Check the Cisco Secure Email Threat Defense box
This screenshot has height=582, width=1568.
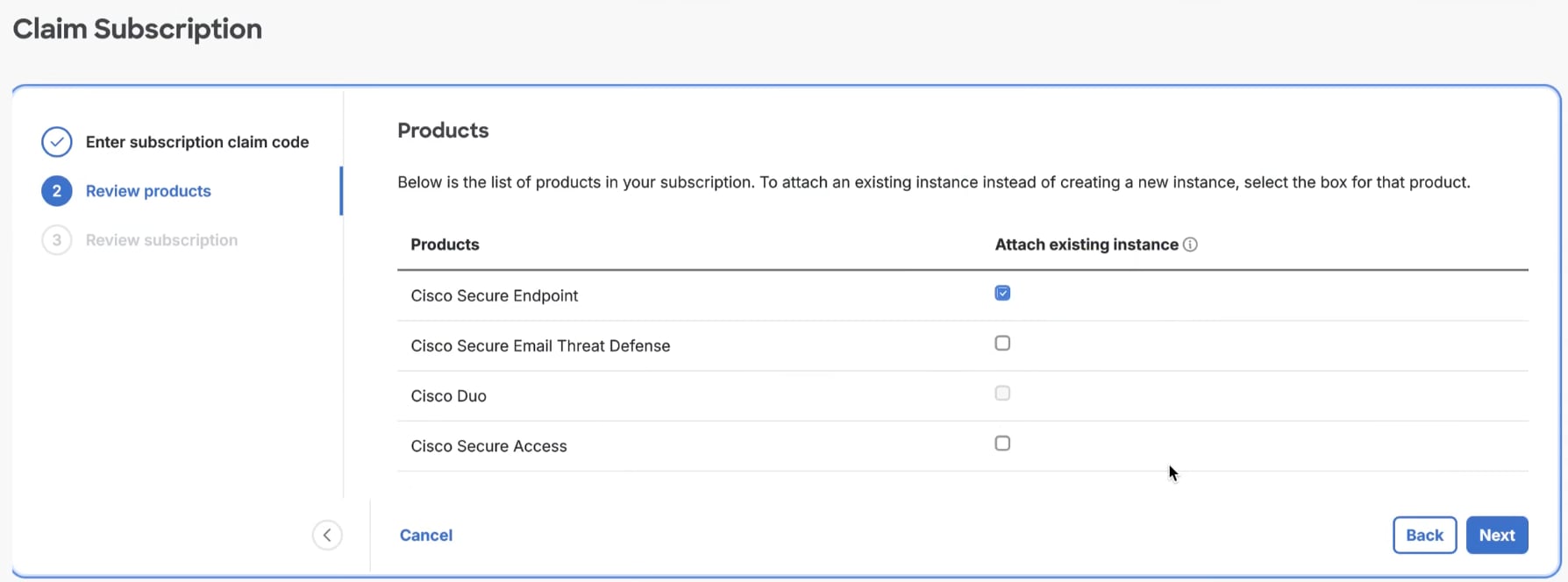click(x=1002, y=343)
